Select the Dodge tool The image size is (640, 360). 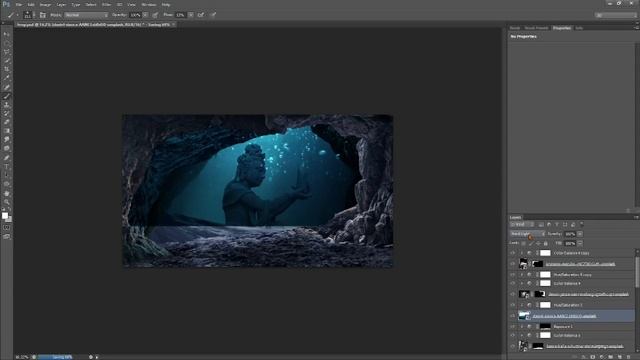(x=7, y=149)
